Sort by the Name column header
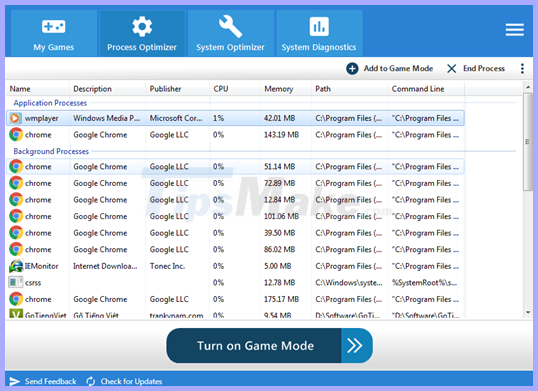This screenshot has height=391, width=538. point(38,89)
